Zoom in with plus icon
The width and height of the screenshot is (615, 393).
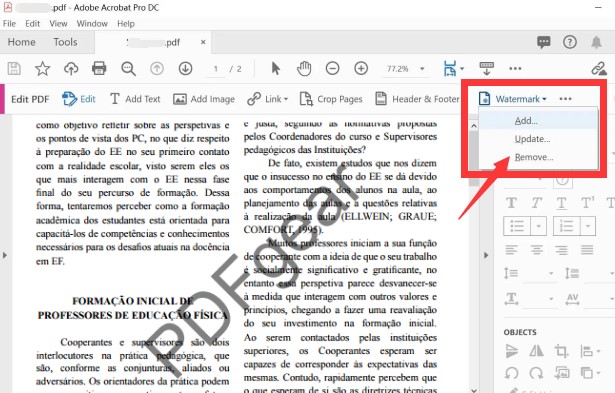pyautogui.click(x=361, y=69)
